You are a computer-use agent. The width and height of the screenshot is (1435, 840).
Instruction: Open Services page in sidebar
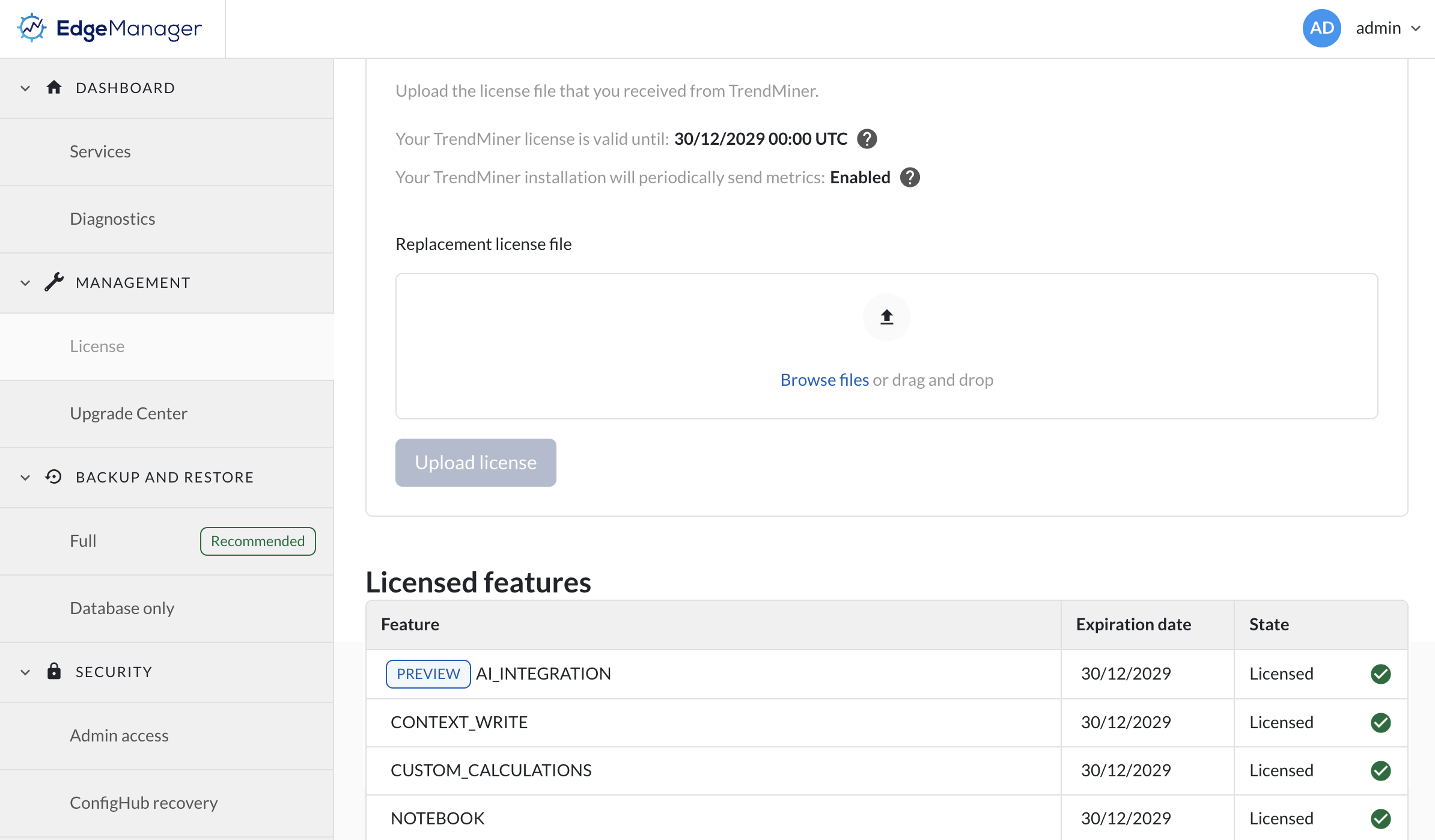[x=167, y=152]
